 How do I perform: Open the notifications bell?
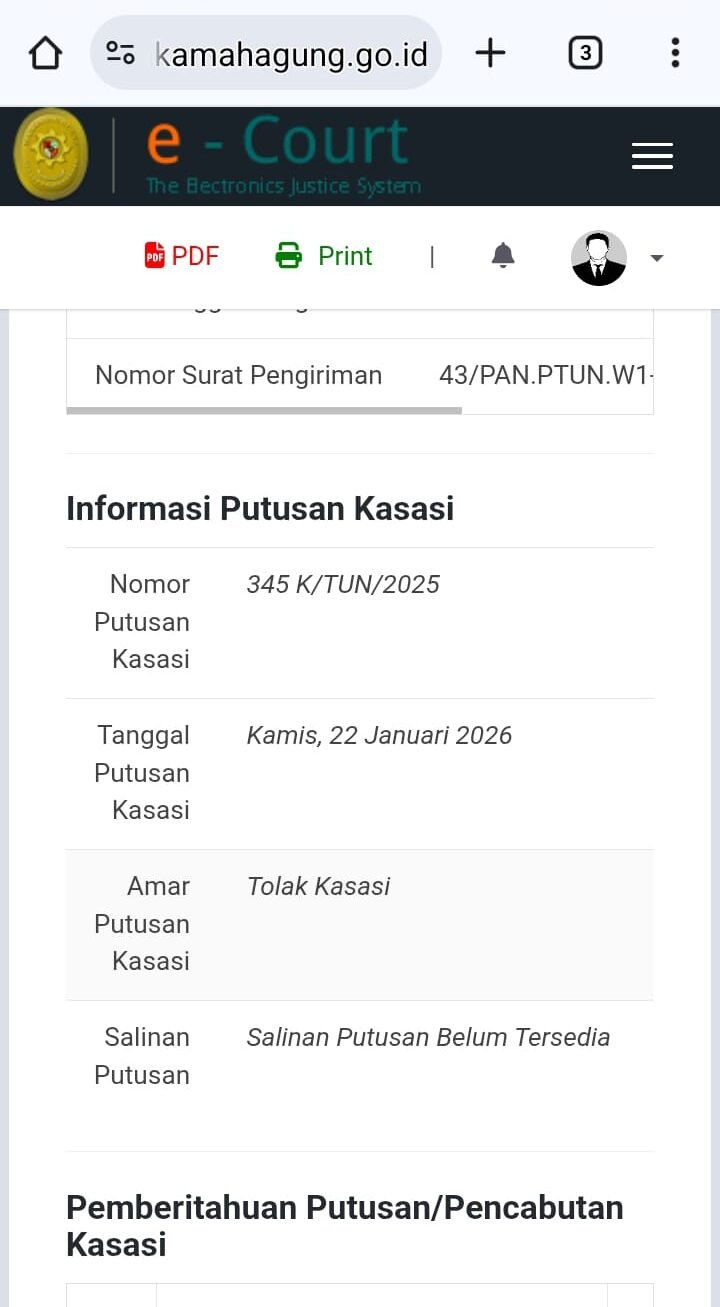pyautogui.click(x=503, y=256)
